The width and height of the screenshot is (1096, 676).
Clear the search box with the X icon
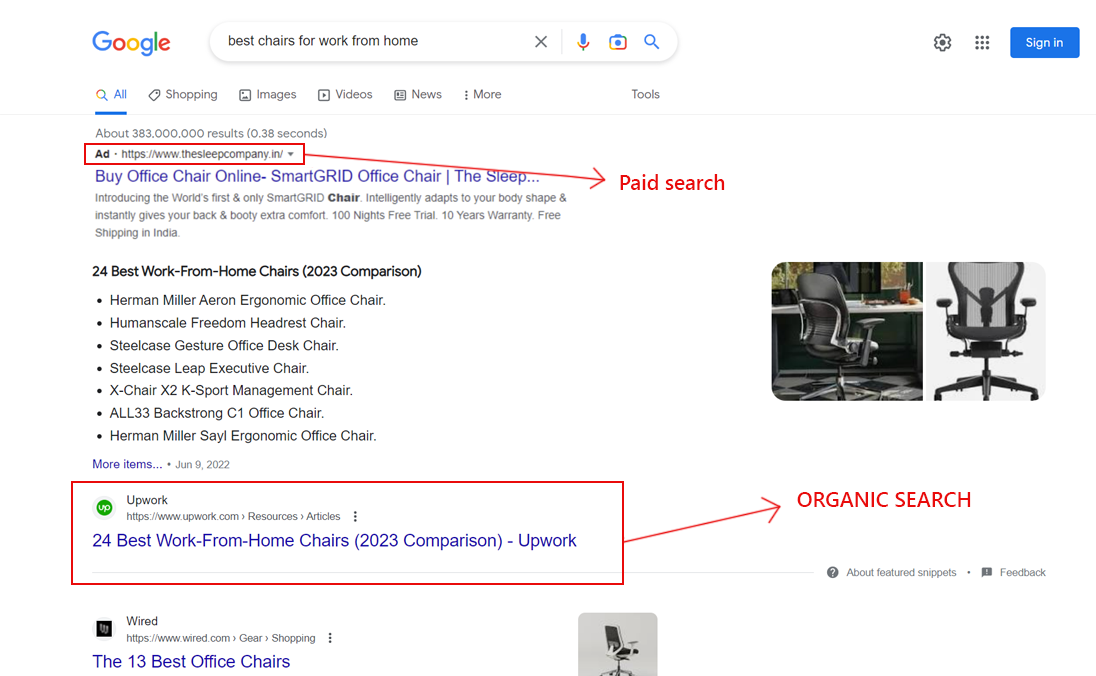point(541,42)
